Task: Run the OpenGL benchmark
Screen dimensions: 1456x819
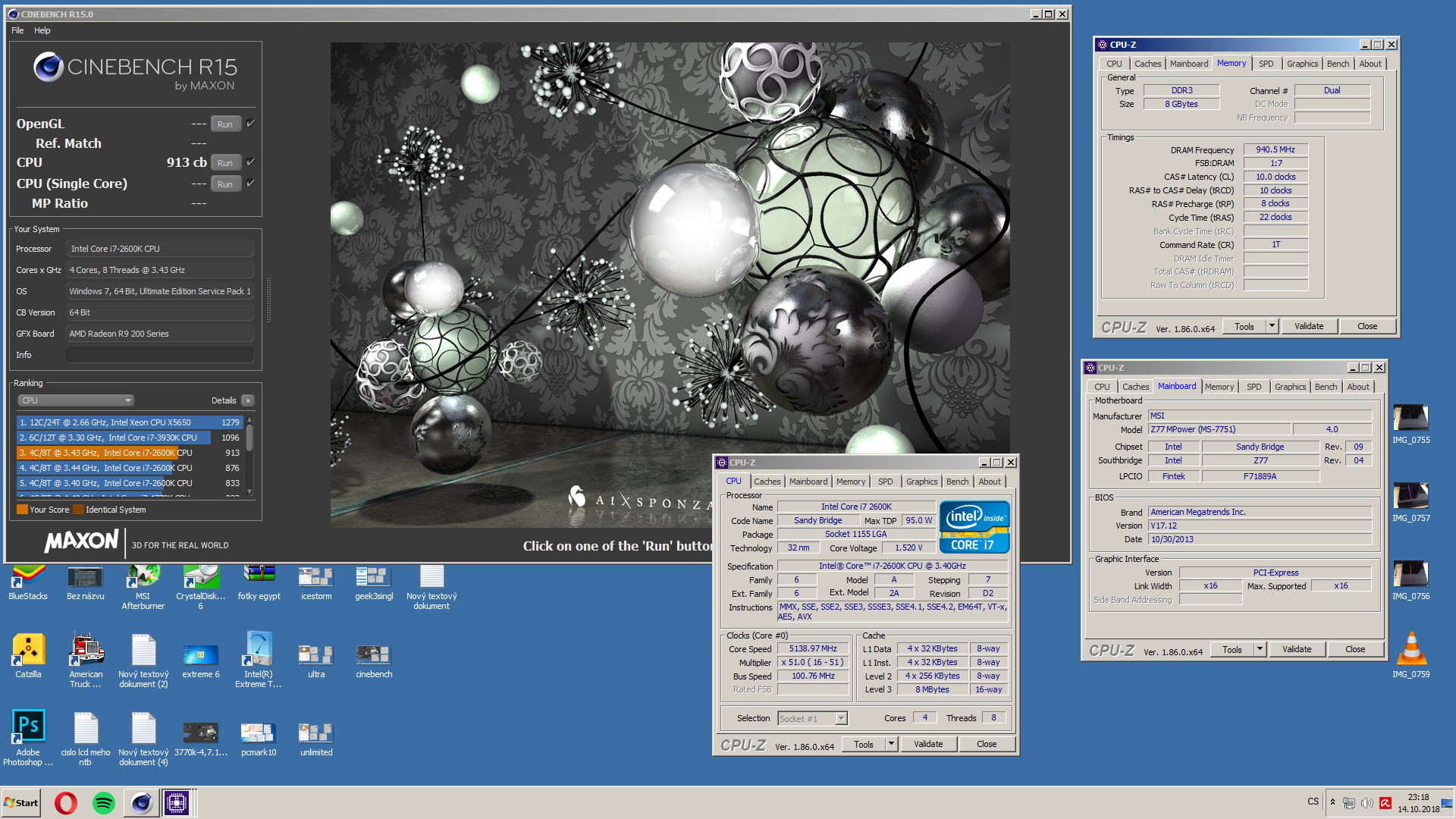Action: pos(225,124)
